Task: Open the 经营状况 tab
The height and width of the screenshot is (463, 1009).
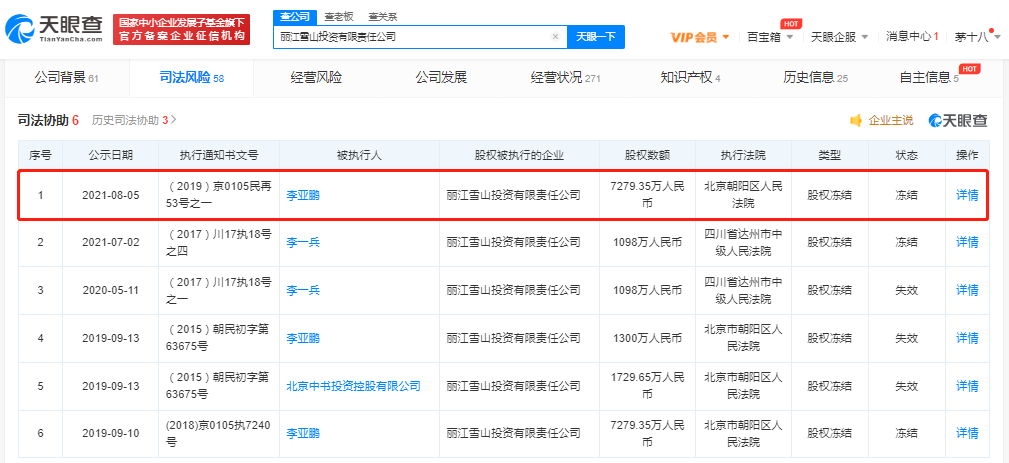Action: tap(565, 78)
